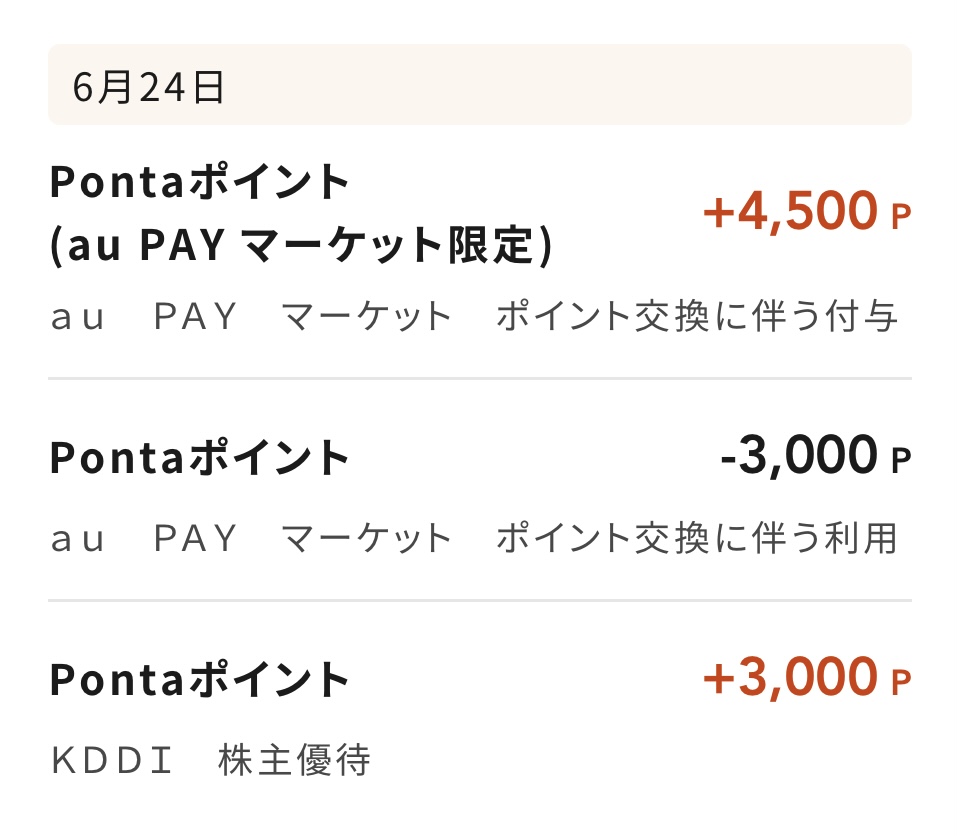Open ポイント交換に伴う付与 description text

click(x=697, y=316)
